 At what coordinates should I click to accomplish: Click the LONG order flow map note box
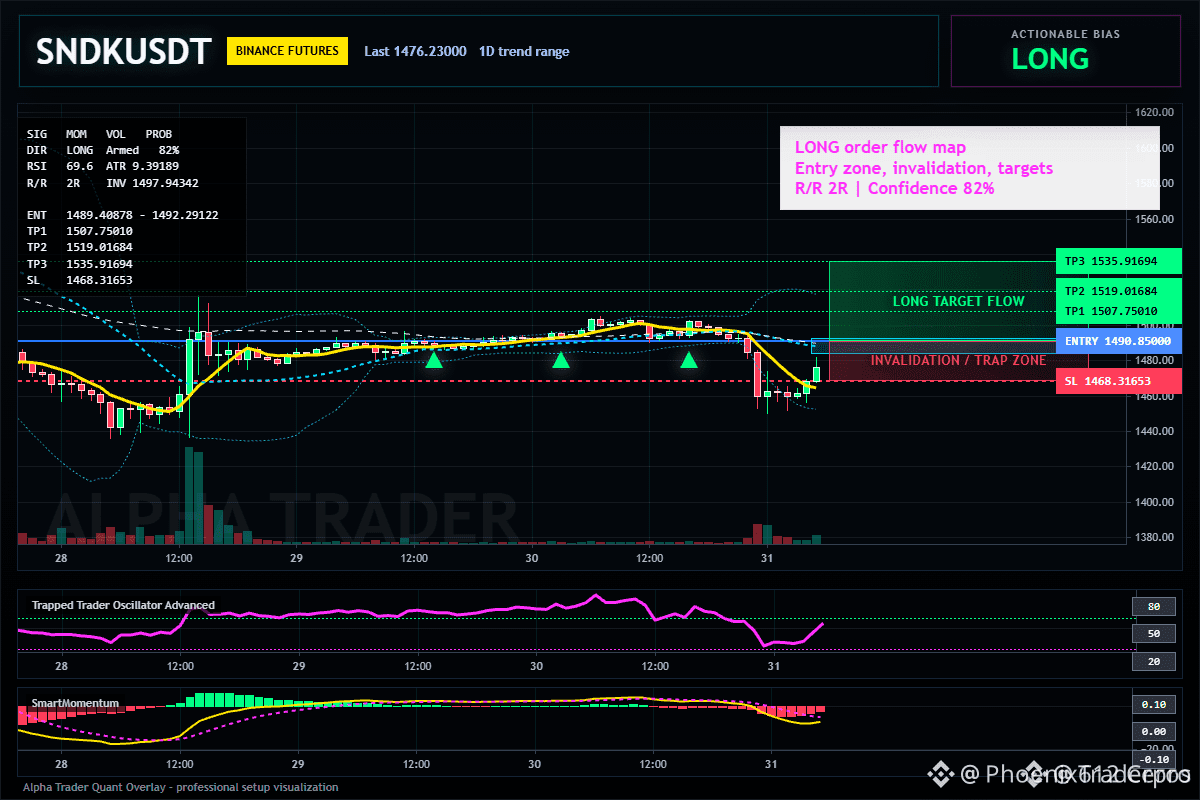(x=970, y=168)
